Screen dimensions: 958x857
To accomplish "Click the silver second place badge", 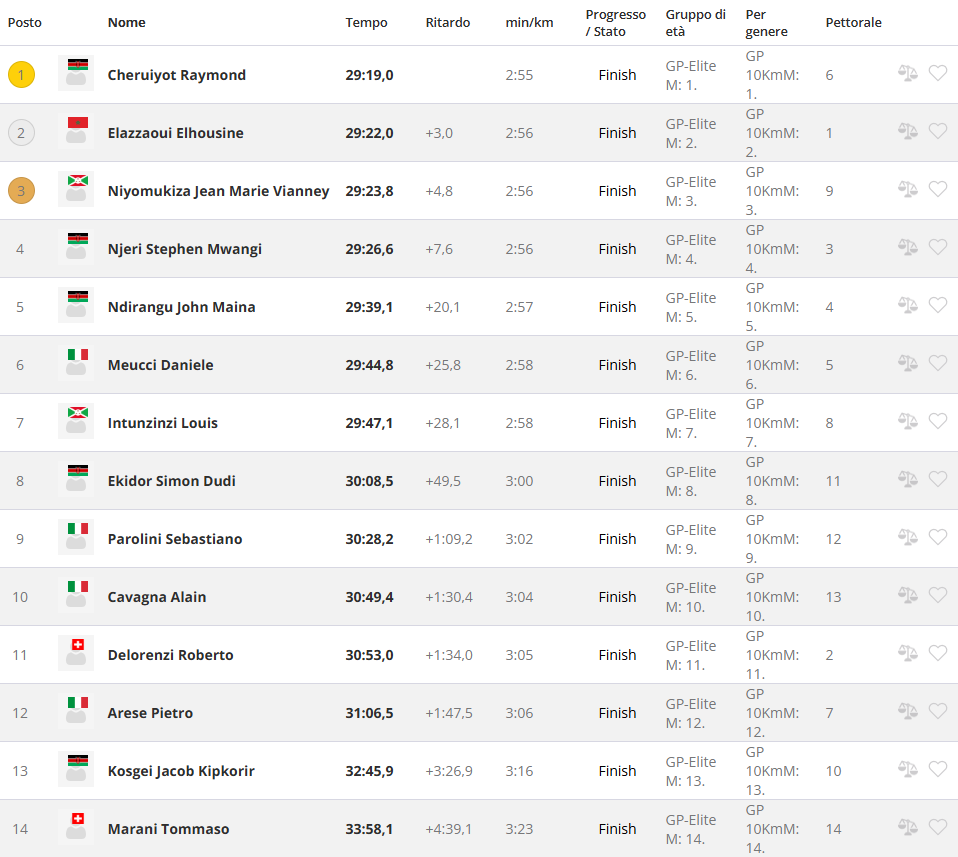I will tap(21, 132).
